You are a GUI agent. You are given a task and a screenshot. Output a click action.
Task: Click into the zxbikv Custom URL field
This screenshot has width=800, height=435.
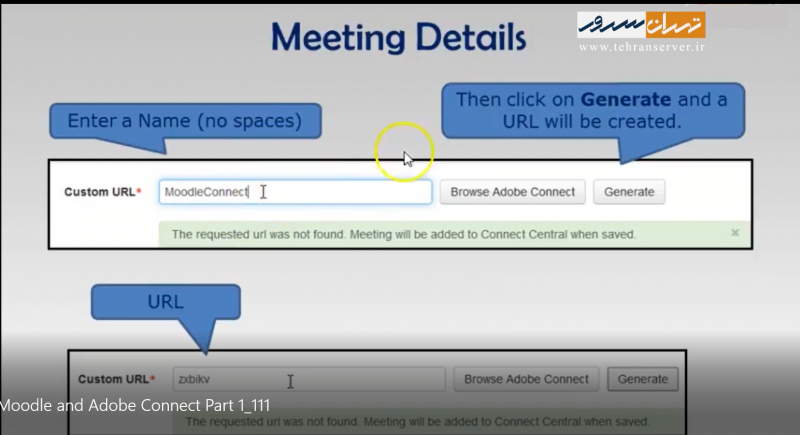(308, 379)
